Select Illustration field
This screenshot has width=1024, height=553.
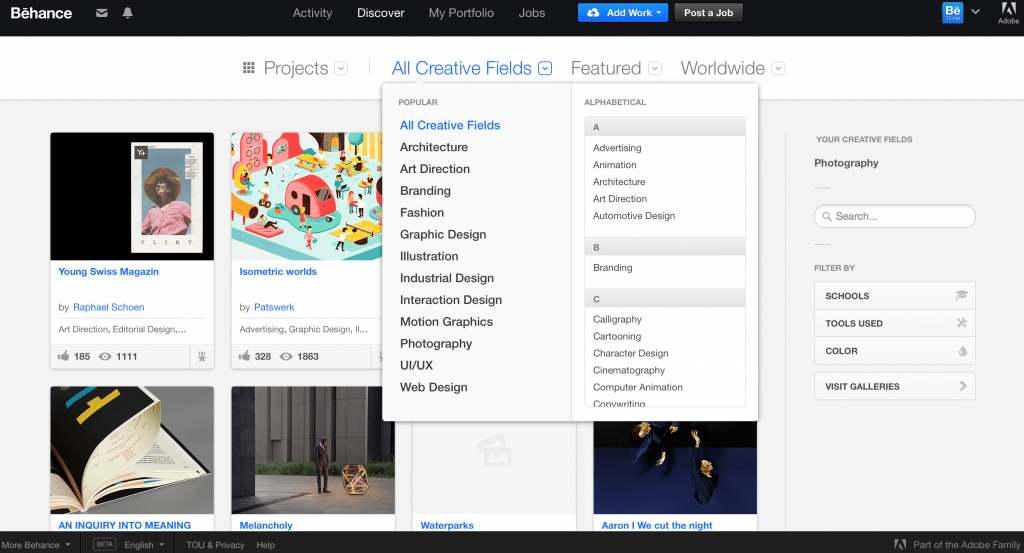click(429, 256)
